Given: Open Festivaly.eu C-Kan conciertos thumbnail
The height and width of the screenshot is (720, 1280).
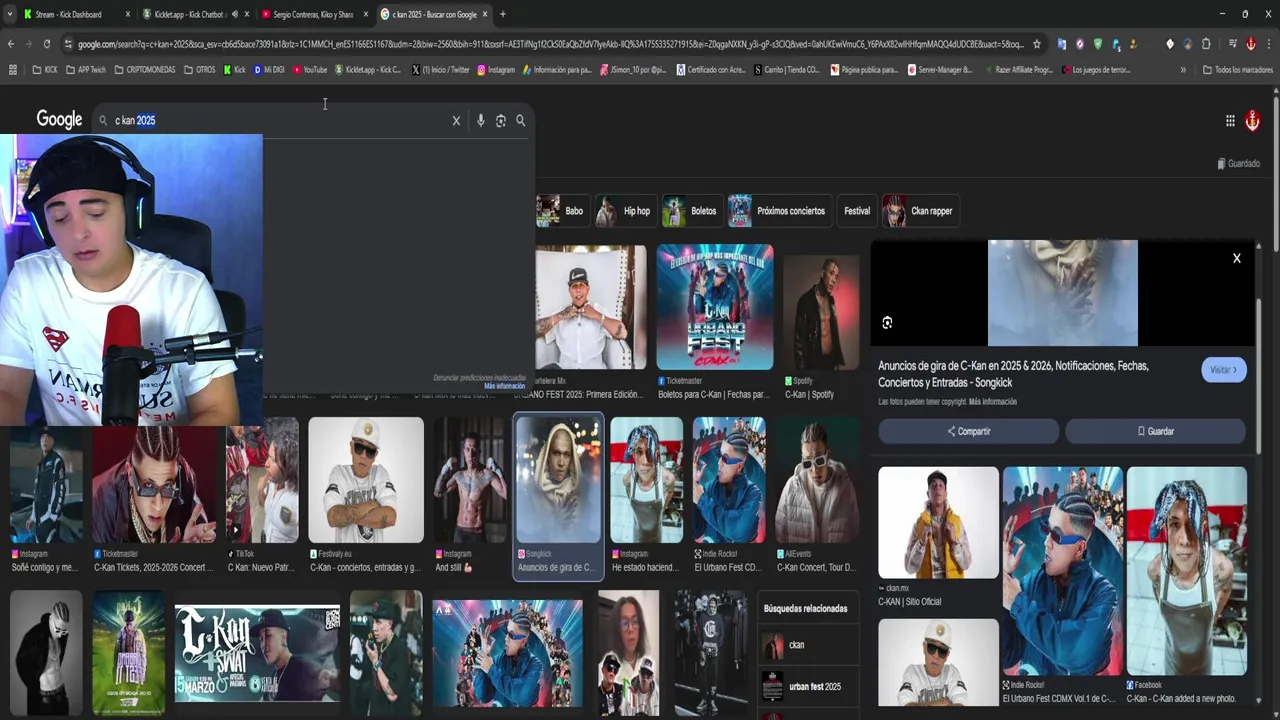Looking at the screenshot, I should tap(366, 480).
